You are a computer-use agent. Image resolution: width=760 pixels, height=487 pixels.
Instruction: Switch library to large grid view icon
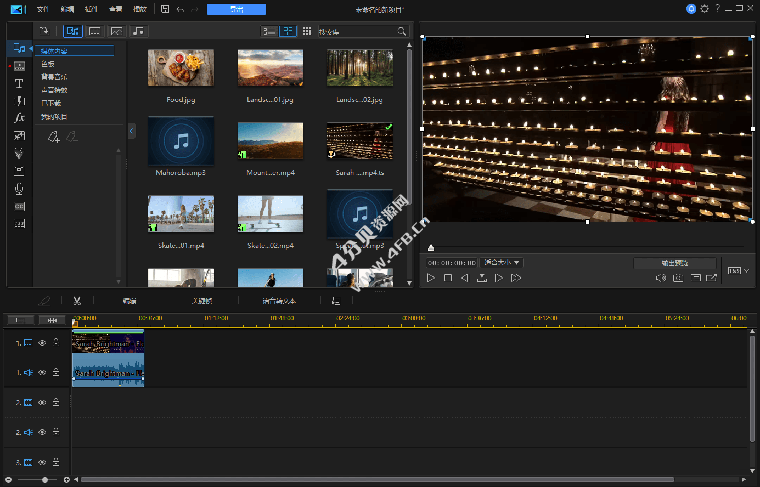[288, 31]
